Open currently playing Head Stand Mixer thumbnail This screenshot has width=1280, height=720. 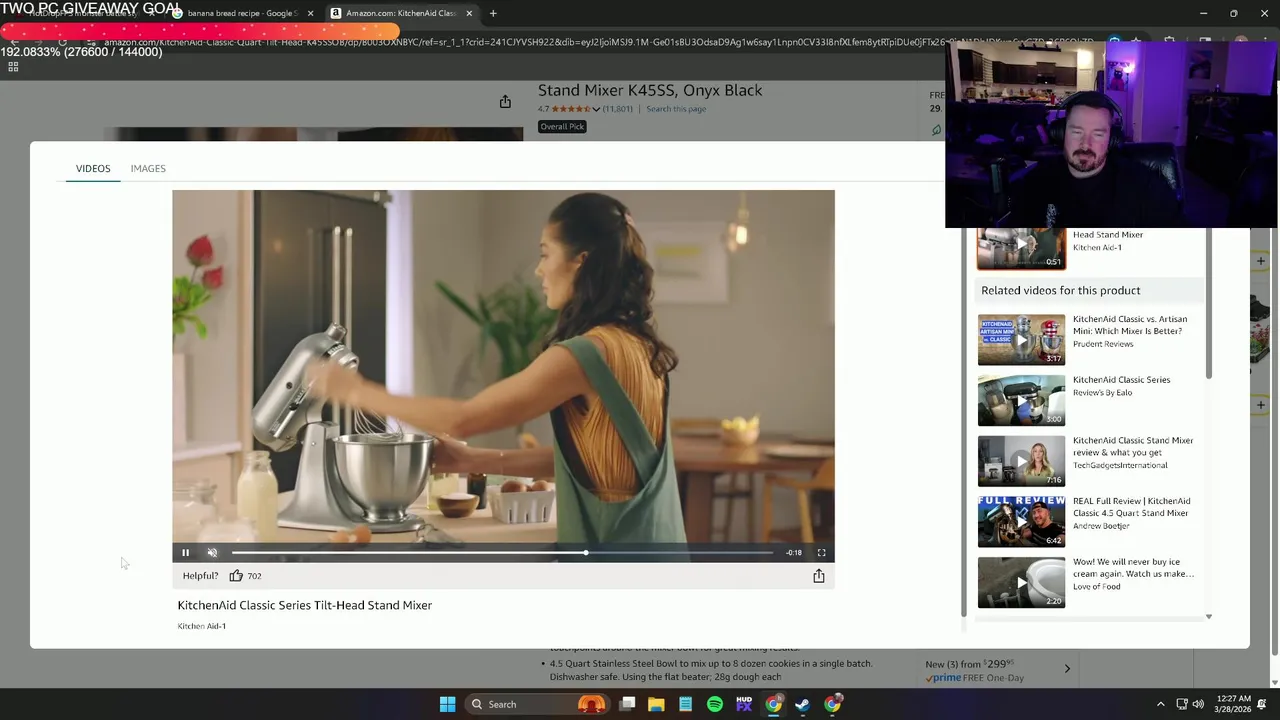pyautogui.click(x=1021, y=248)
